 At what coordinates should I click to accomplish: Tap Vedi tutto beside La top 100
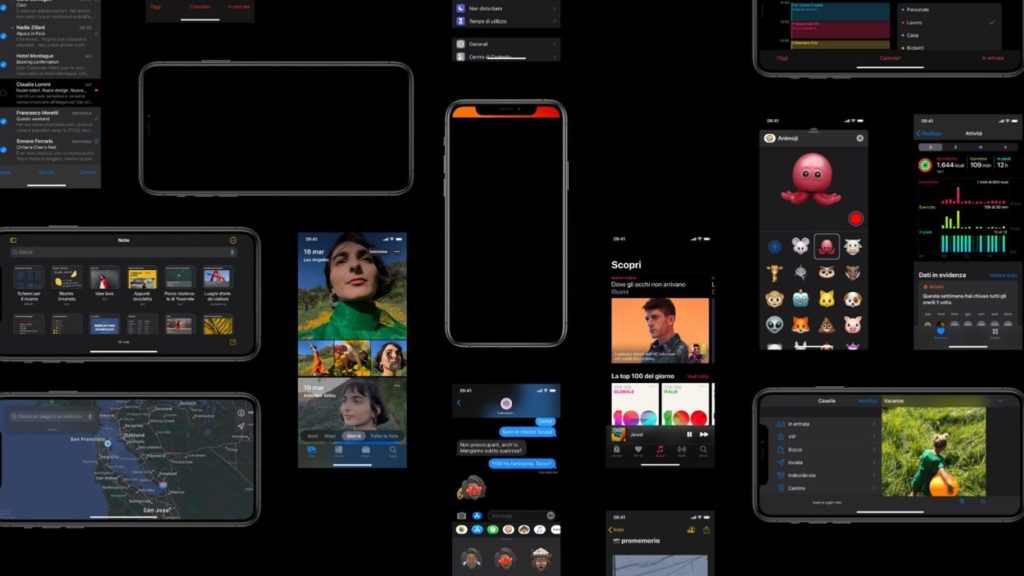[x=697, y=377]
